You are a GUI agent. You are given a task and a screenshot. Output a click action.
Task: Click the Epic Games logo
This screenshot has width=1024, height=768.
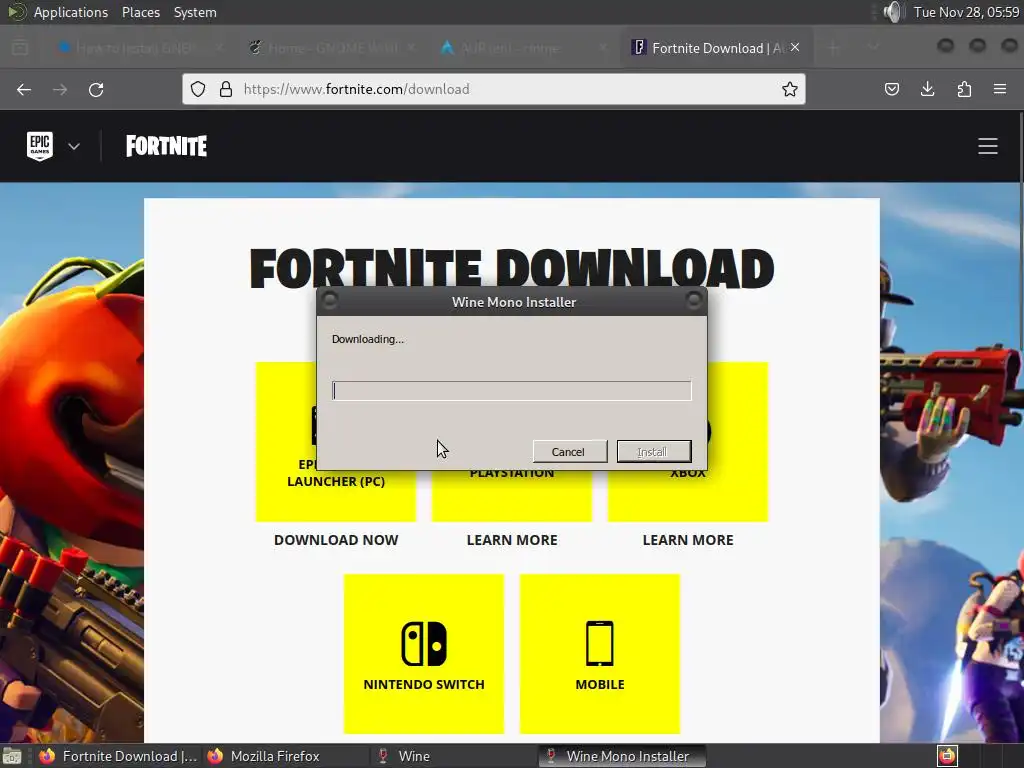click(40, 146)
